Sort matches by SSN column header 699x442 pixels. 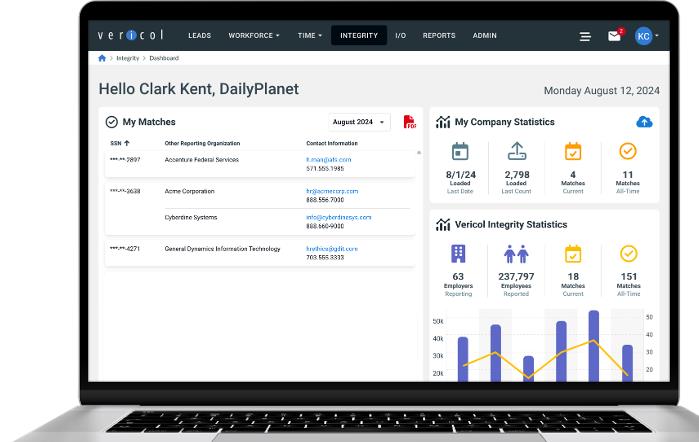119,143
